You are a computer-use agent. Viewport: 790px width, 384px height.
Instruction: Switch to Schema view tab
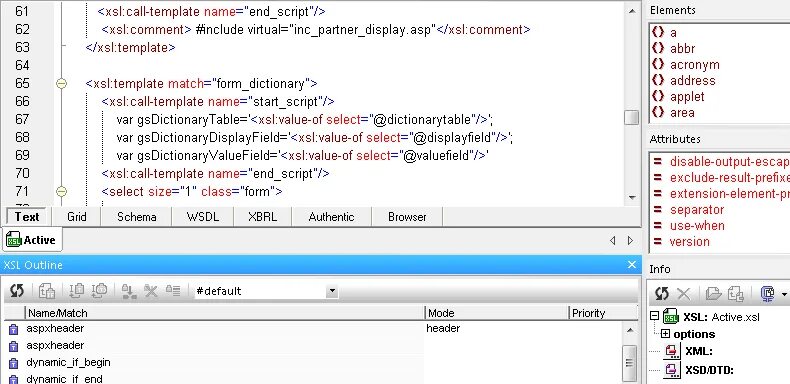(137, 217)
